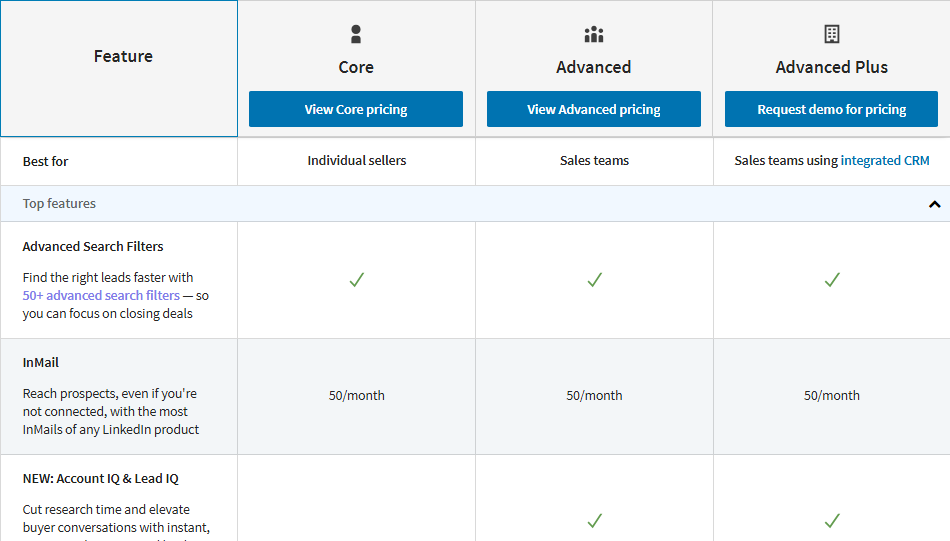Click the Top features section label
The width and height of the screenshot is (950, 541).
(x=59, y=204)
